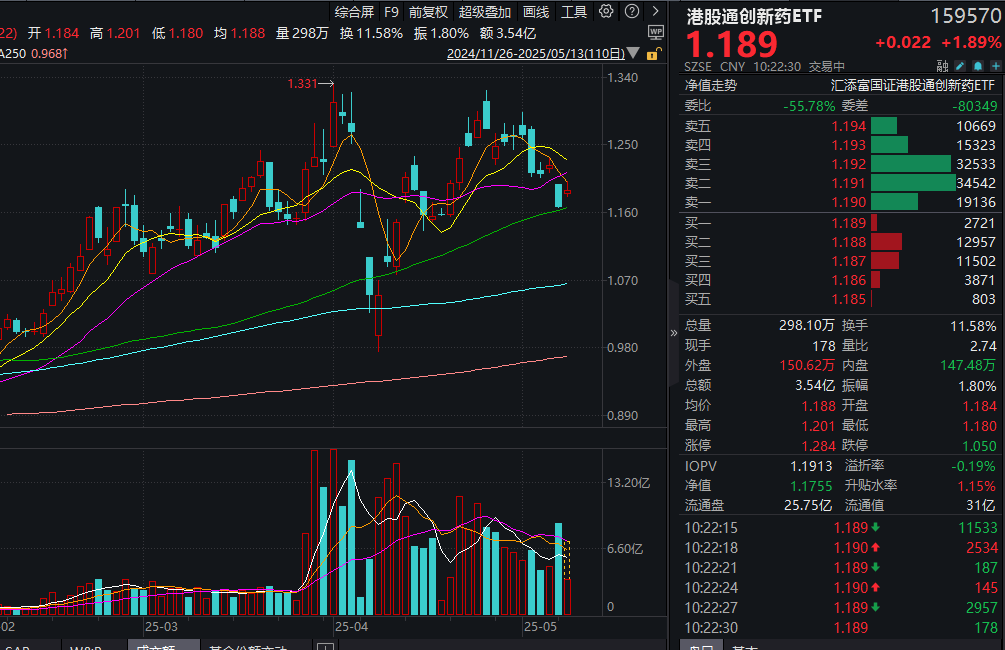The height and width of the screenshot is (650, 1005).
Task: Open annotation editing via the pencil icon
Action: [x=960, y=65]
